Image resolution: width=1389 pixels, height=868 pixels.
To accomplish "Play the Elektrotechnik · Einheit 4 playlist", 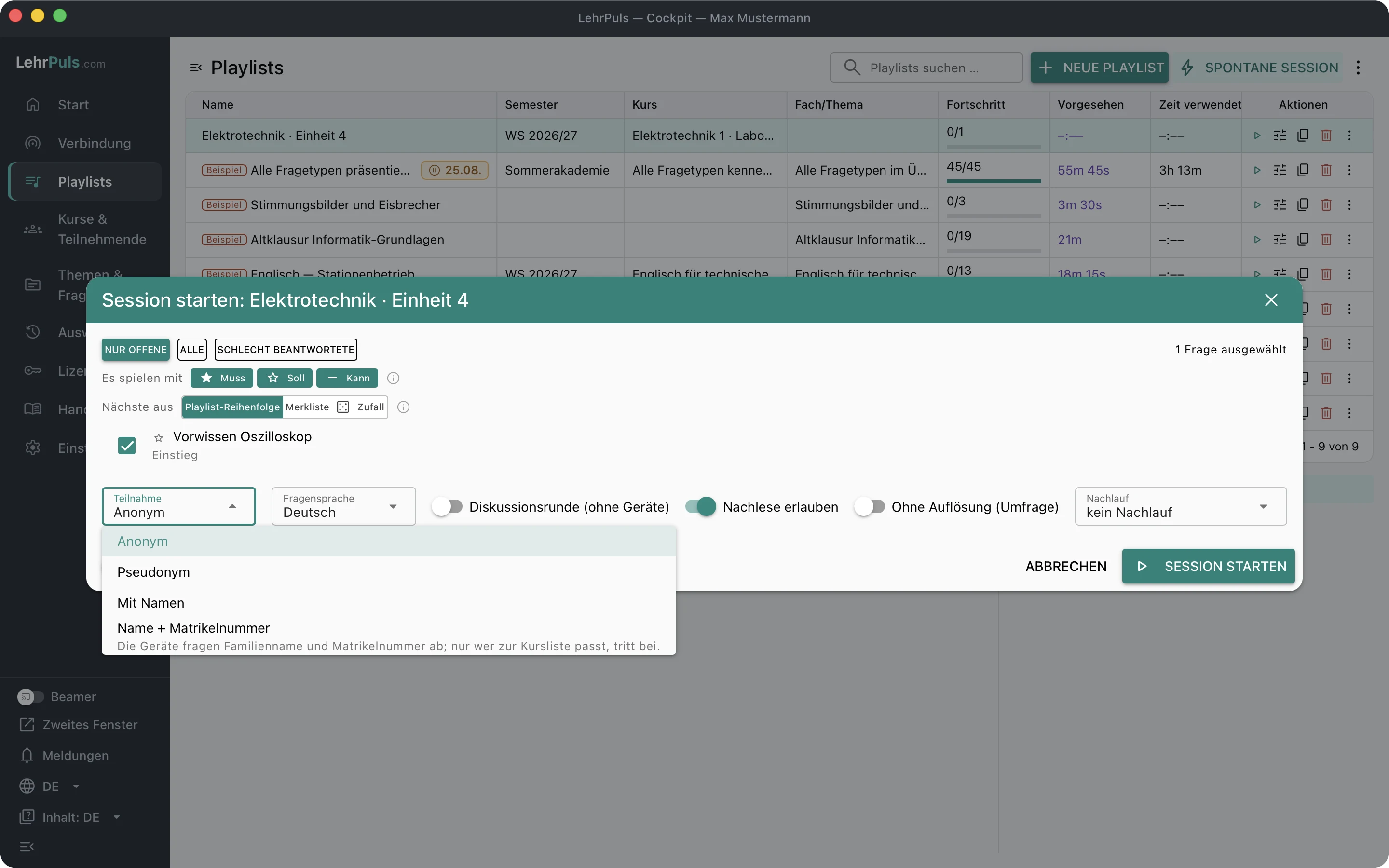I will (x=1257, y=136).
